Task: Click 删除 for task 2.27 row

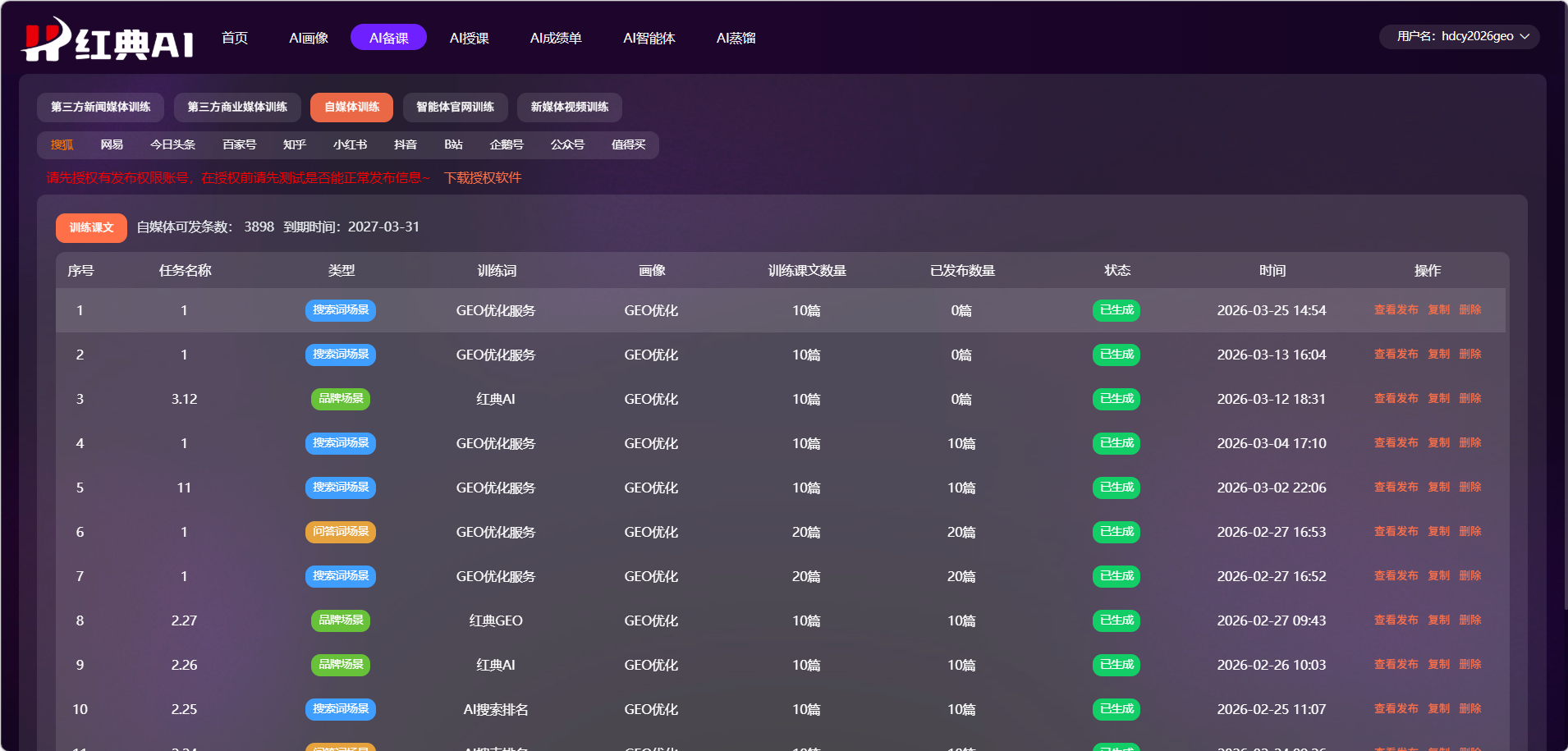Action: point(1469,620)
